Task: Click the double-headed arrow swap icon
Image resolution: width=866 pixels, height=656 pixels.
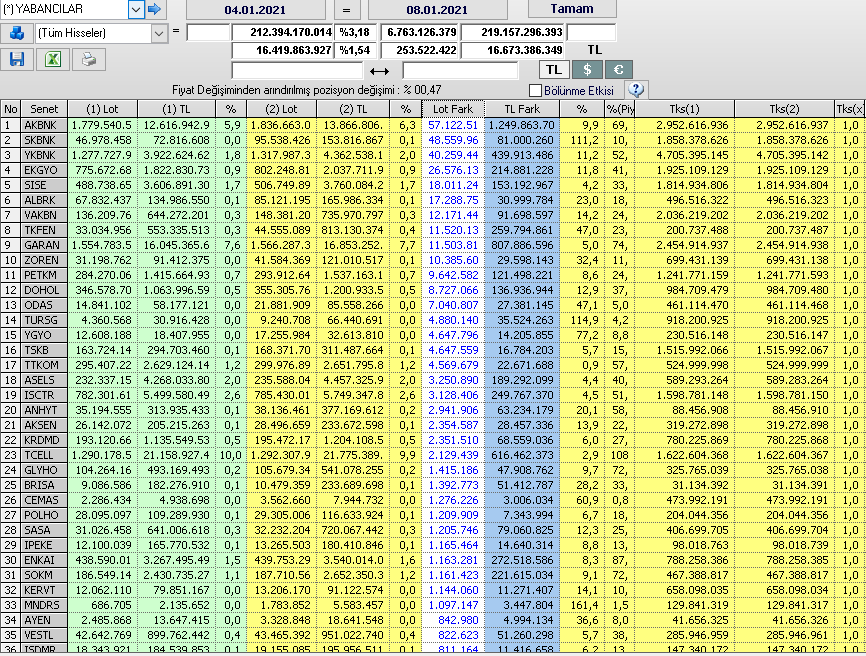Action: click(x=379, y=71)
